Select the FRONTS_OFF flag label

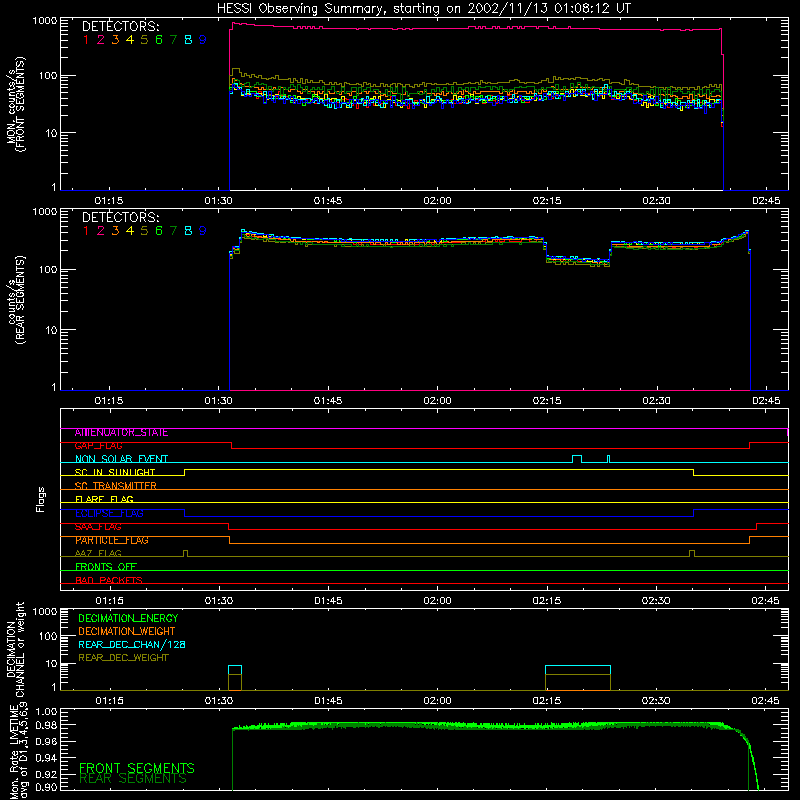point(106,567)
